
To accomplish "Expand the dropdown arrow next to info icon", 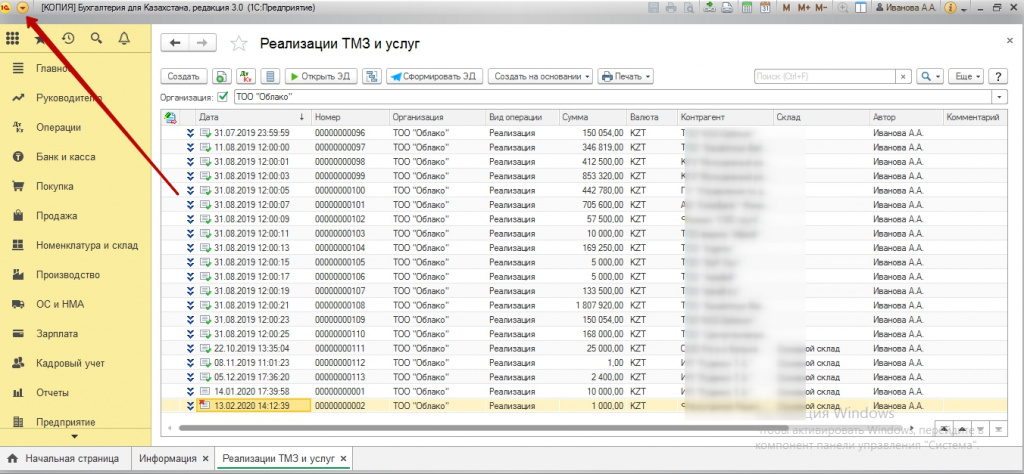I will click(x=964, y=9).
